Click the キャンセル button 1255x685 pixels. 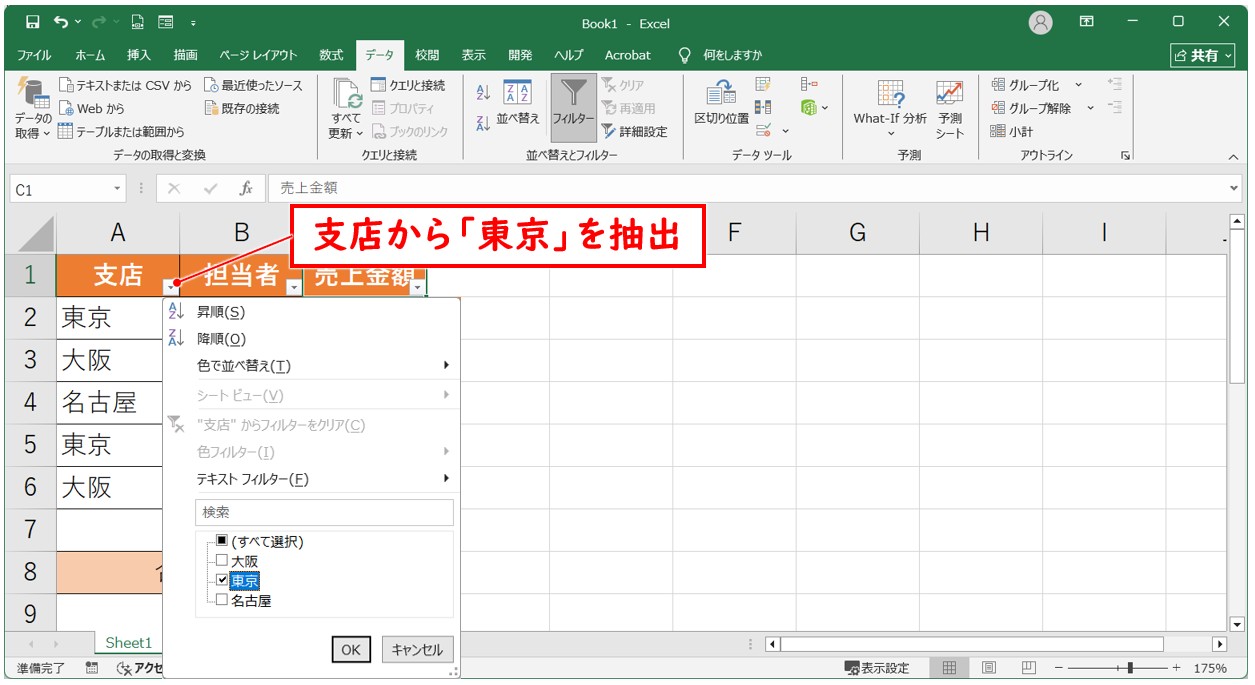(x=417, y=649)
